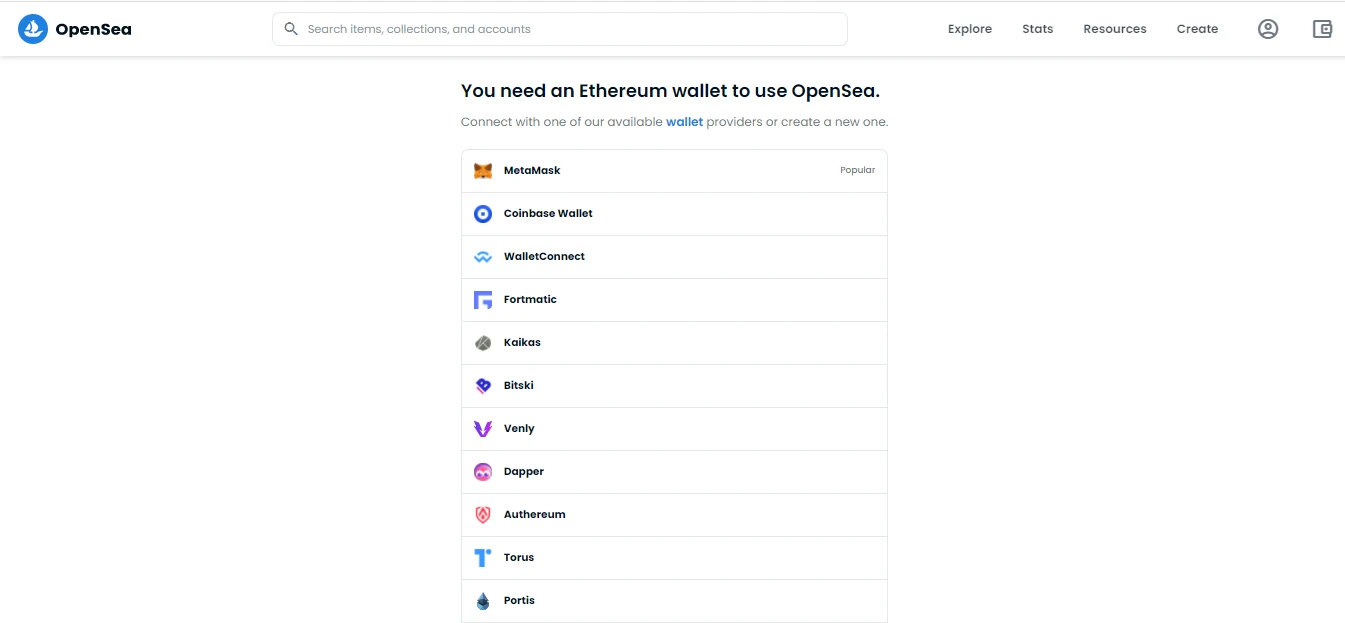Choose the Authereum wallet option

tap(674, 515)
